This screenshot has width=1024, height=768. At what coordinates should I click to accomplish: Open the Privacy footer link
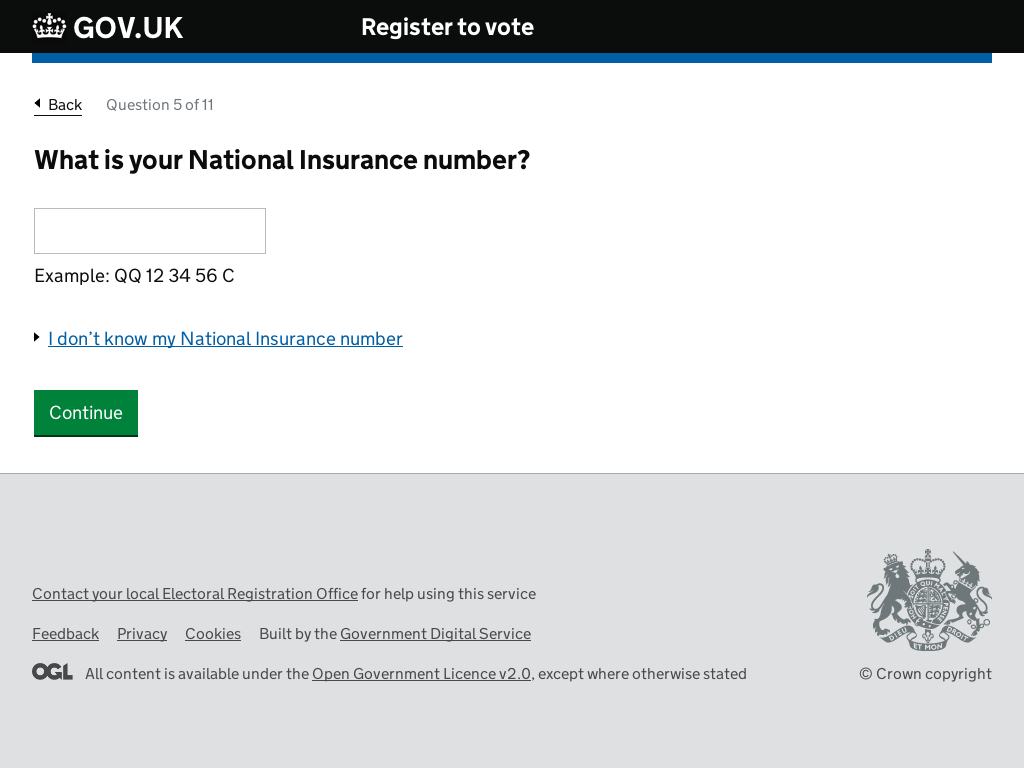[x=142, y=634]
